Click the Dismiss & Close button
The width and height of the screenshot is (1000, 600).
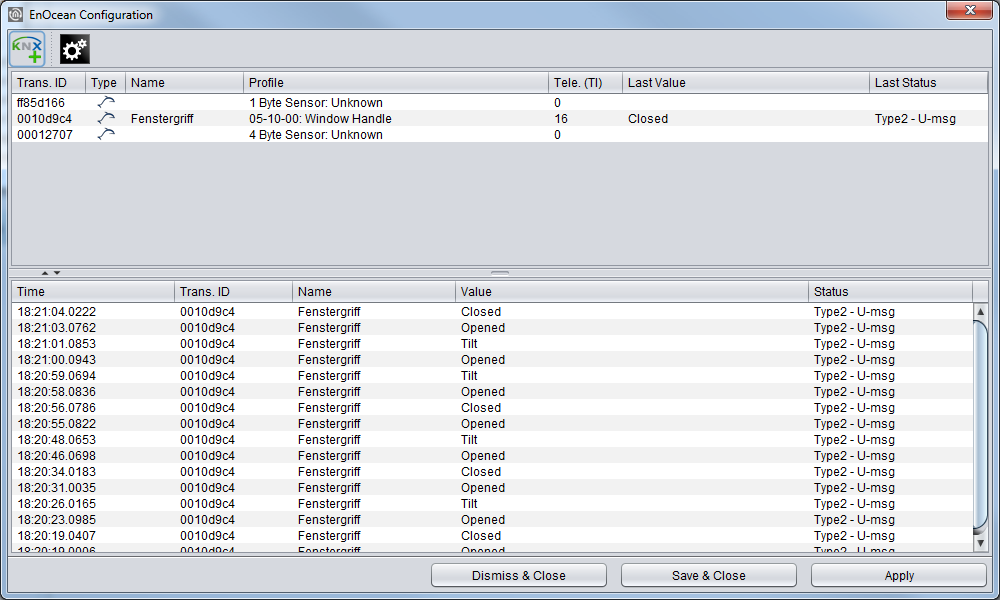(518, 575)
